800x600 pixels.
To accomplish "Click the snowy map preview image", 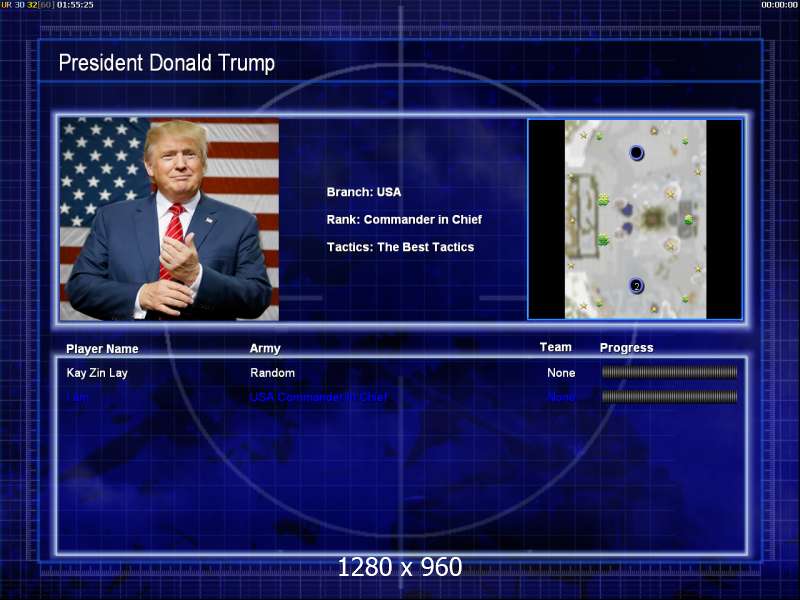I will 635,219.
